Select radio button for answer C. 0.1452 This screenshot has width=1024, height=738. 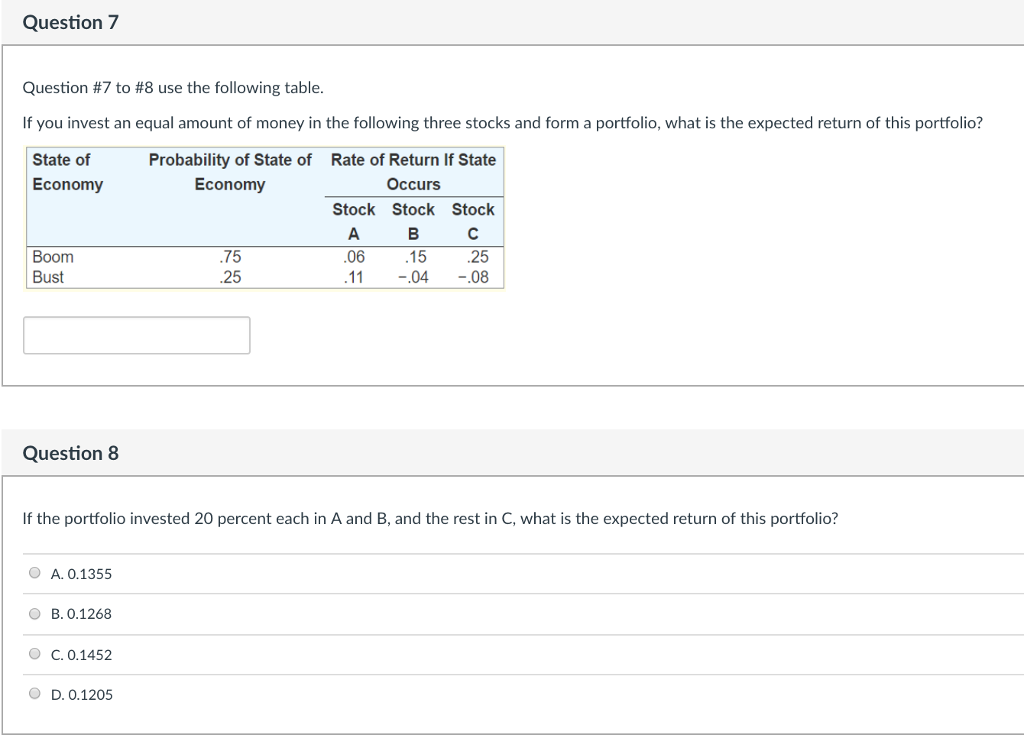pyautogui.click(x=34, y=654)
